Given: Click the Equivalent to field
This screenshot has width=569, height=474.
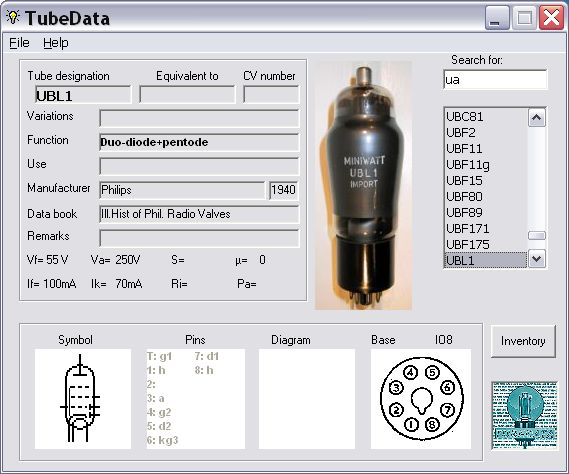Looking at the screenshot, I should coord(187,95).
